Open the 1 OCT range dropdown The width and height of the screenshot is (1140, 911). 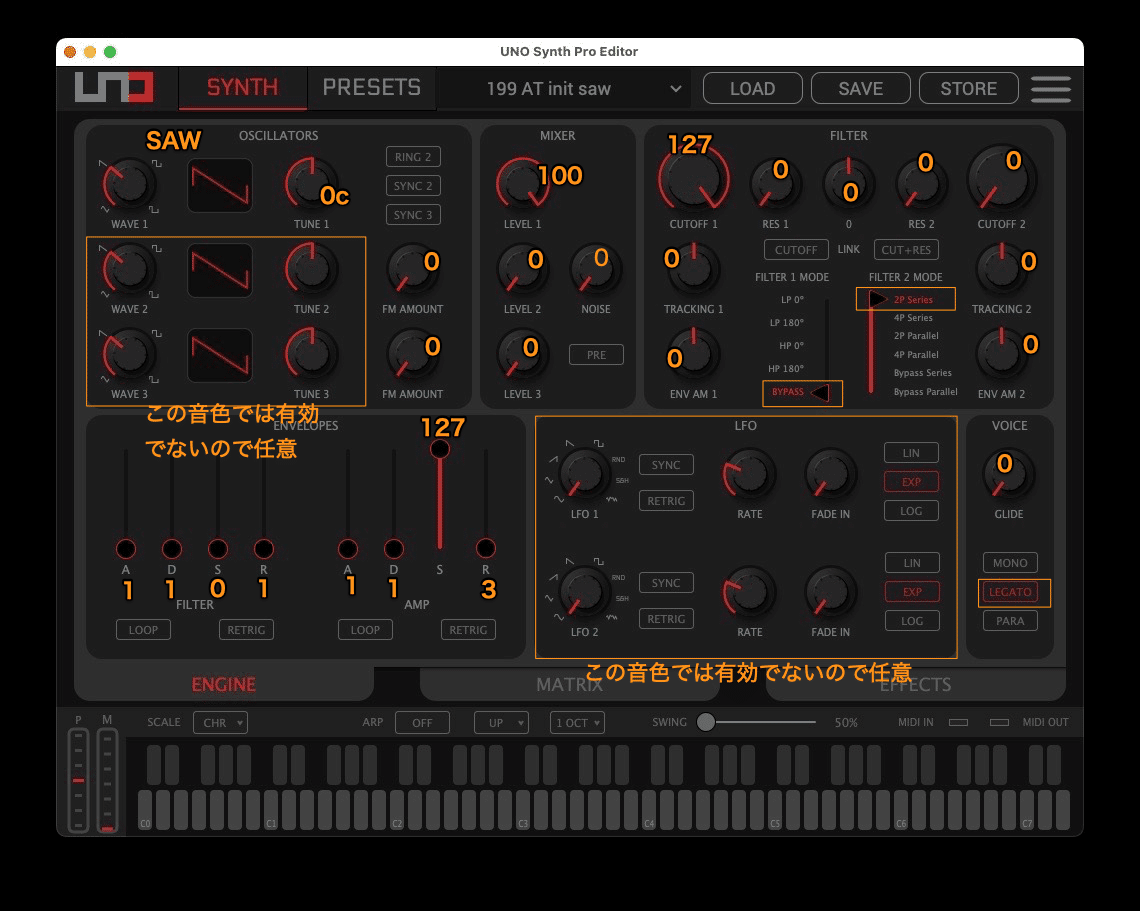point(577,723)
